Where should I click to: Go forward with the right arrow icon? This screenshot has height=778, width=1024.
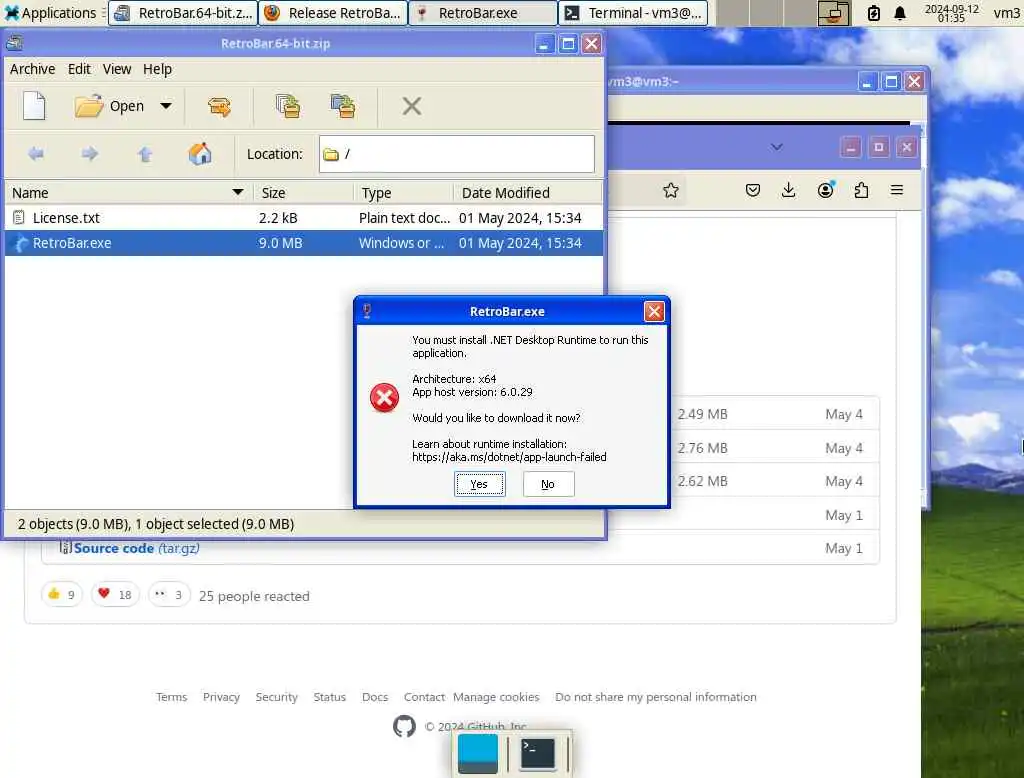coord(90,154)
